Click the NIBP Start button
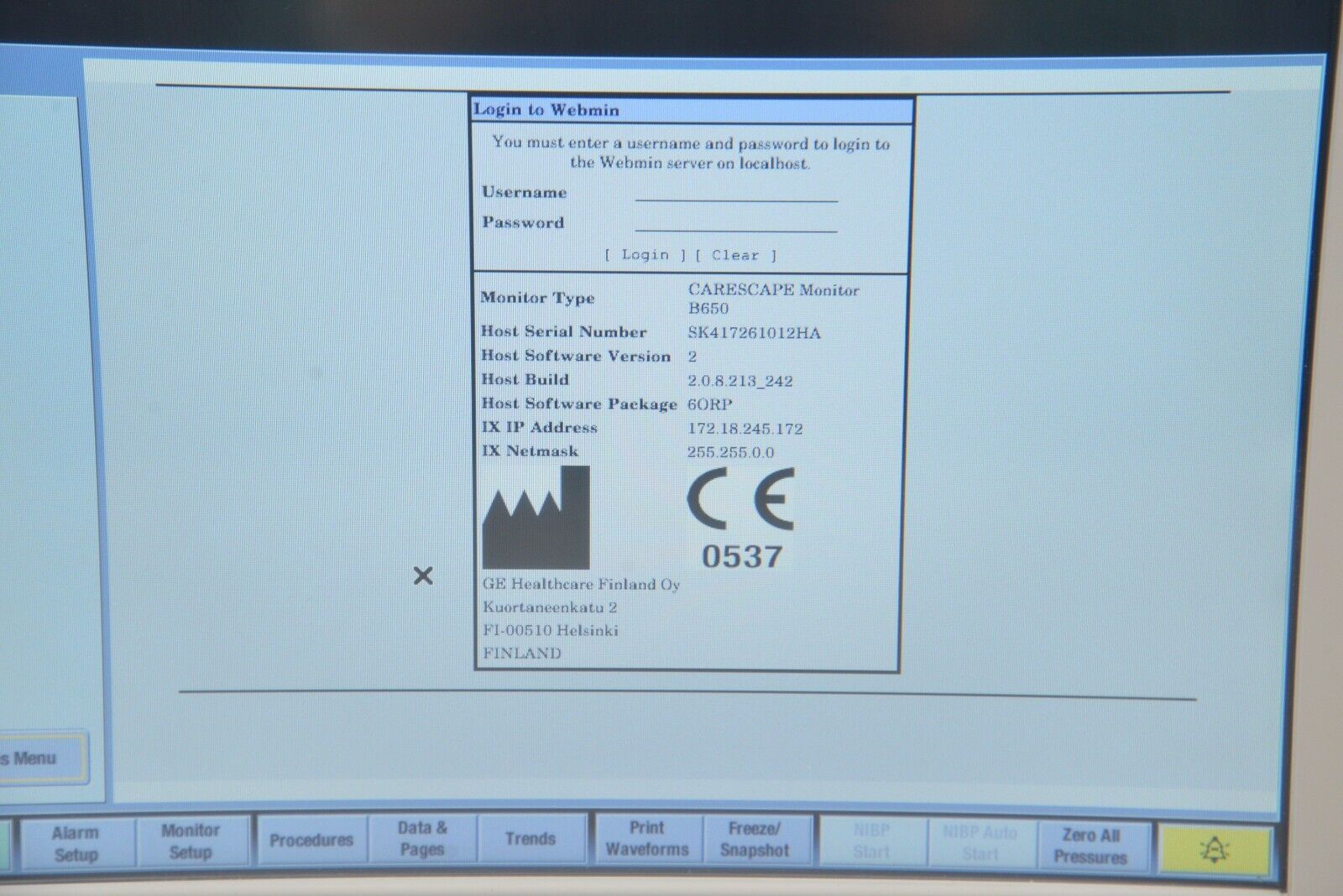This screenshot has width=1343, height=896. tap(872, 841)
